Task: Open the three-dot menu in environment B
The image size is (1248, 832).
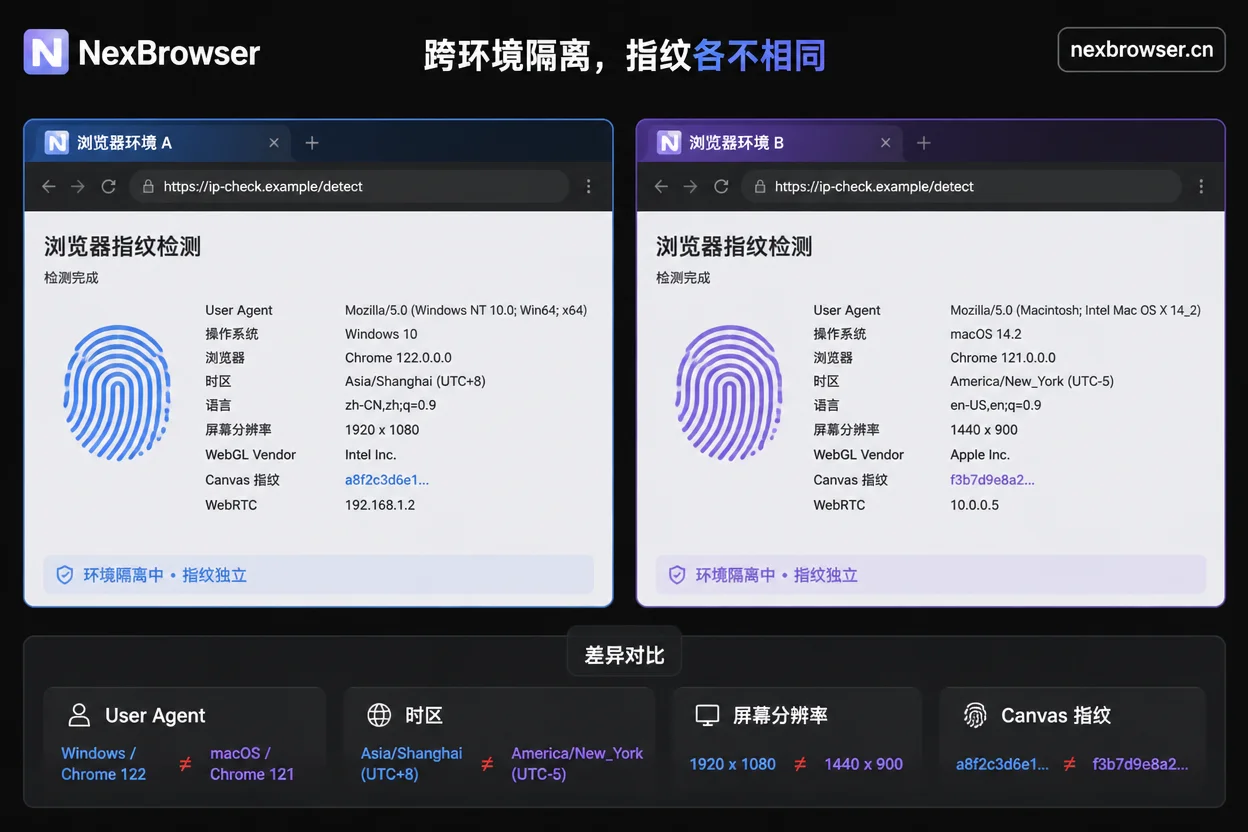Action: [1201, 186]
